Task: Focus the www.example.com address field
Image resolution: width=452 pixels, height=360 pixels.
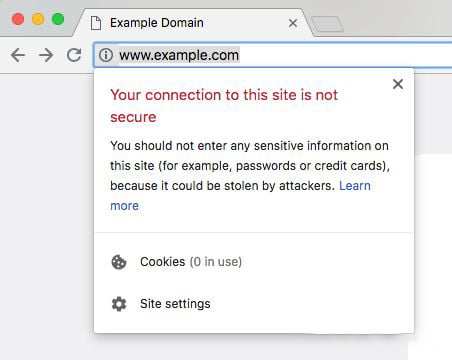Action: 273,55
